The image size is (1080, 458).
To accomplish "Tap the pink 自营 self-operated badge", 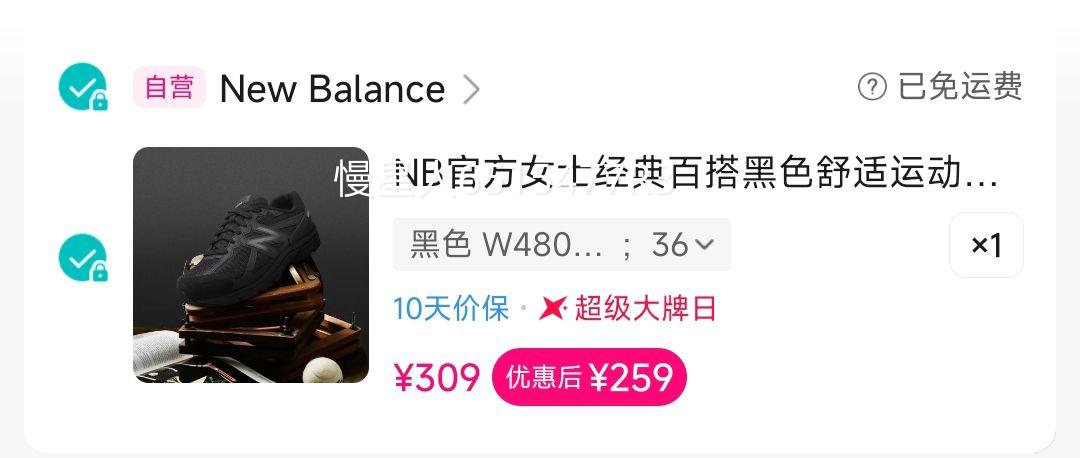I will click(x=169, y=87).
